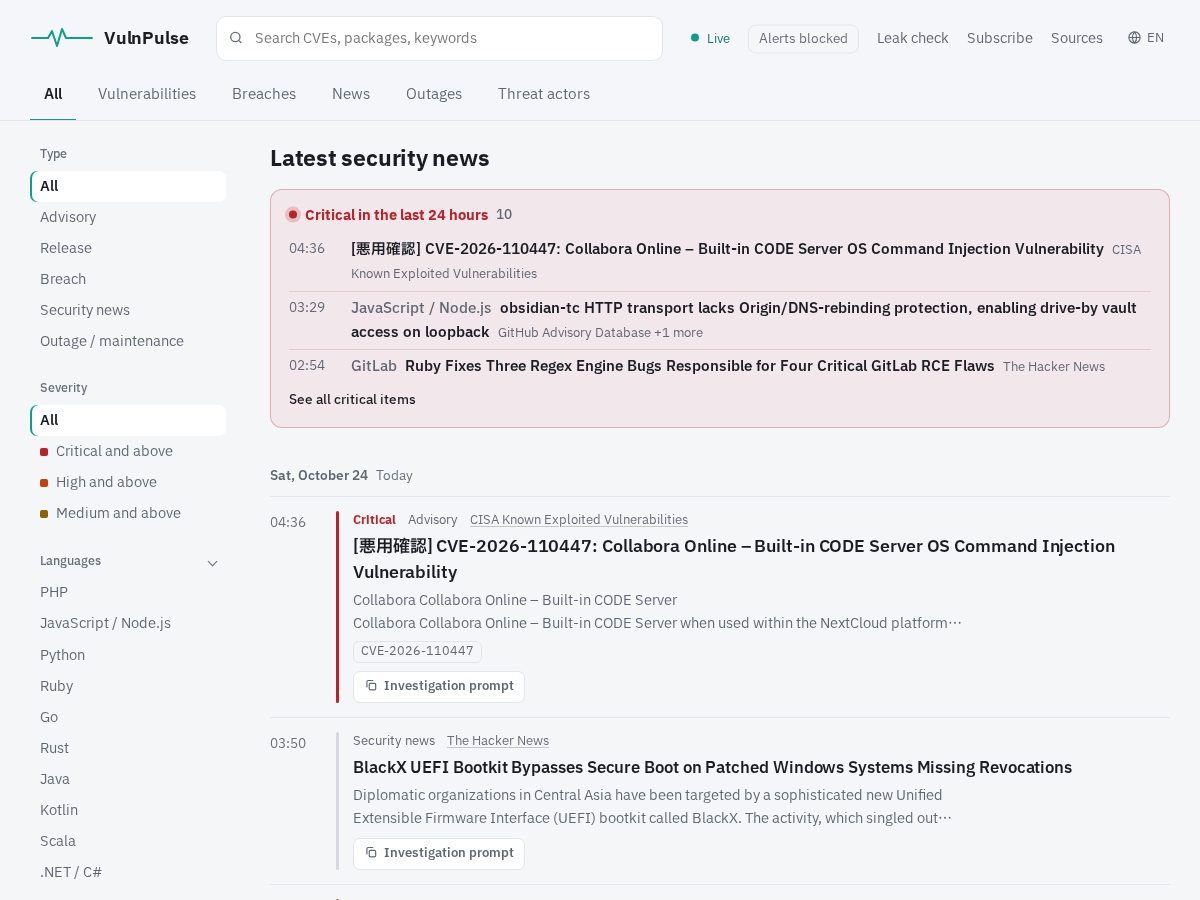Select All under Severity filter
Image resolution: width=1200 pixels, height=900 pixels.
(x=128, y=420)
